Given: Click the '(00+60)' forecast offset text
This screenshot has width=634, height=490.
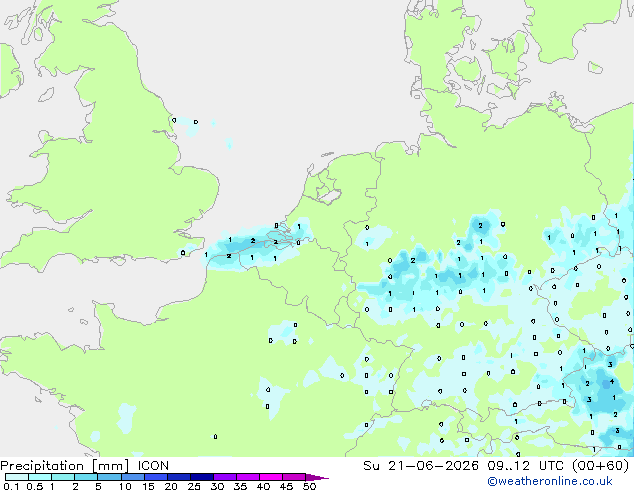Looking at the screenshot, I should pos(601,466).
